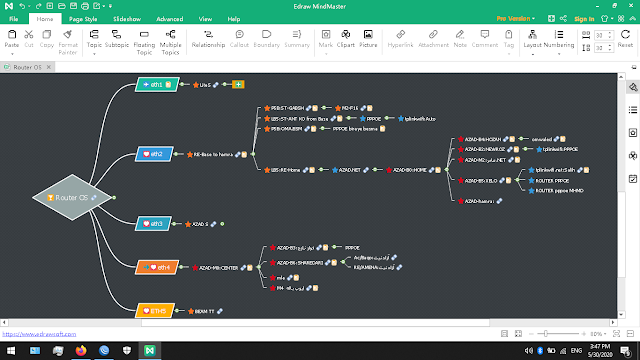This screenshot has width=640, height=360.
Task: Click the zoom in plus button
Action: click(584, 334)
